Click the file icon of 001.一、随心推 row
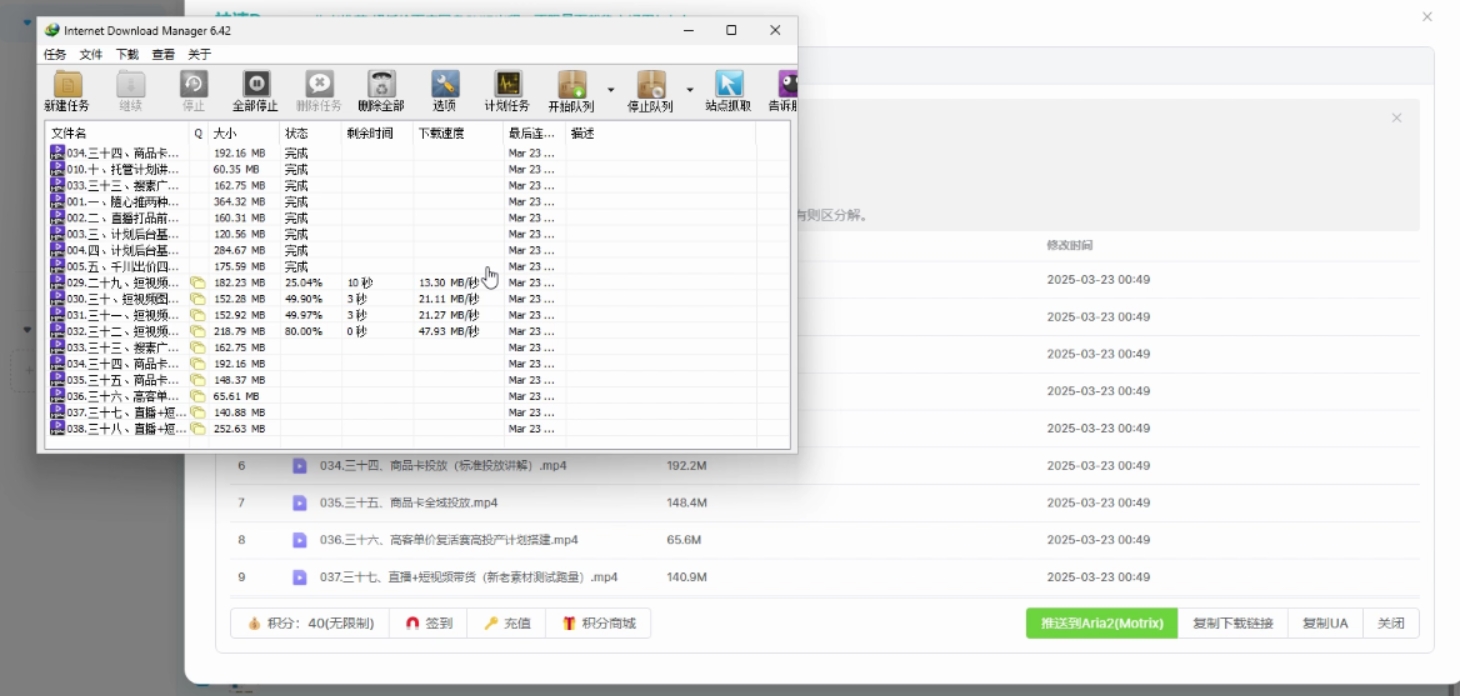Image resolution: width=1460 pixels, height=696 pixels. pos(58,202)
